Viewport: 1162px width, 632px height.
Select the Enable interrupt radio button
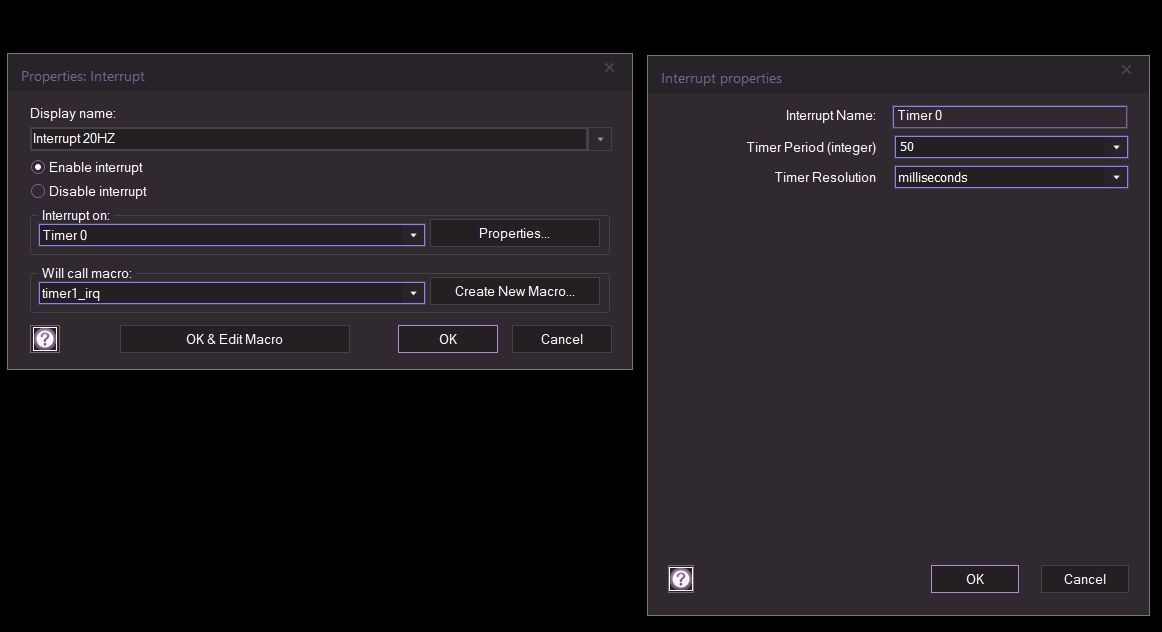[39, 168]
